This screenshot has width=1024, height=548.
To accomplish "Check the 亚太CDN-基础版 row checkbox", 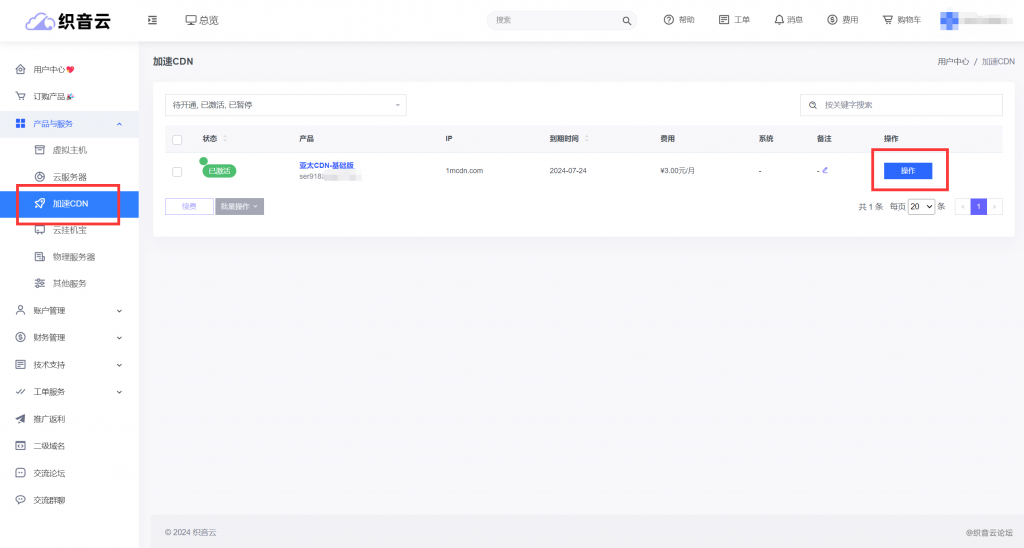I will click(x=177, y=171).
